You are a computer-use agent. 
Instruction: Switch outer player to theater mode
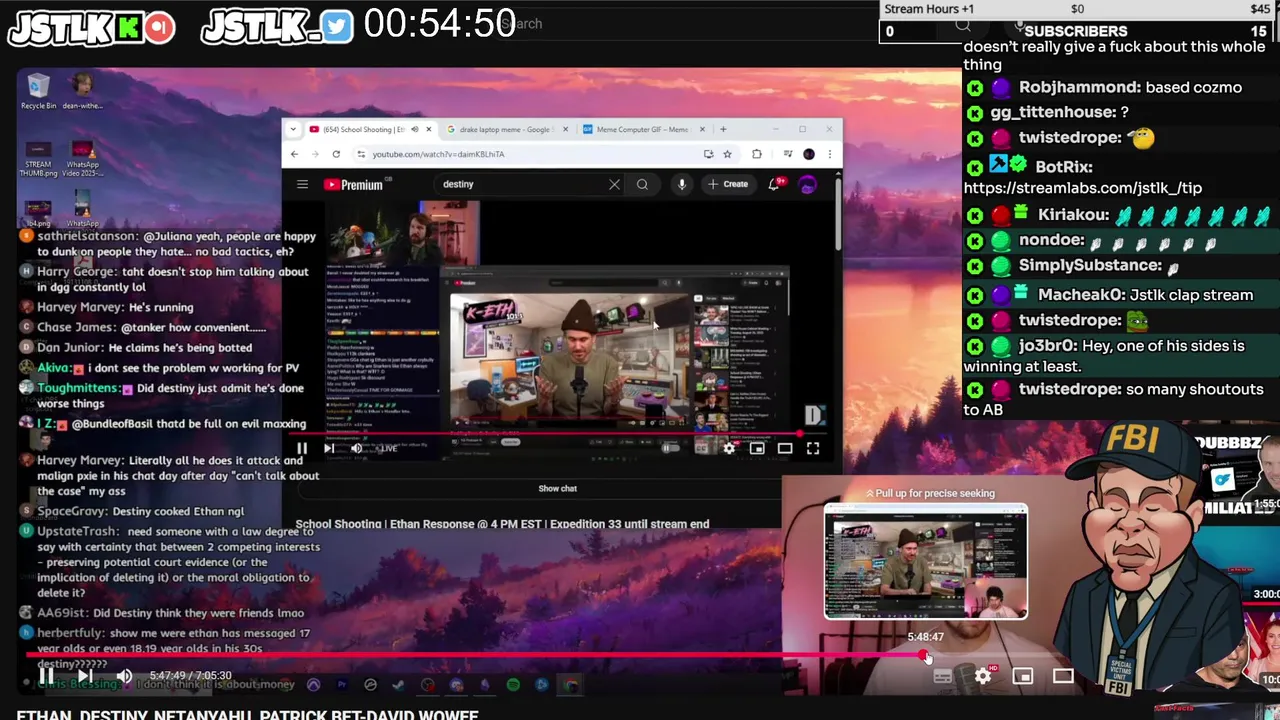[1063, 676]
